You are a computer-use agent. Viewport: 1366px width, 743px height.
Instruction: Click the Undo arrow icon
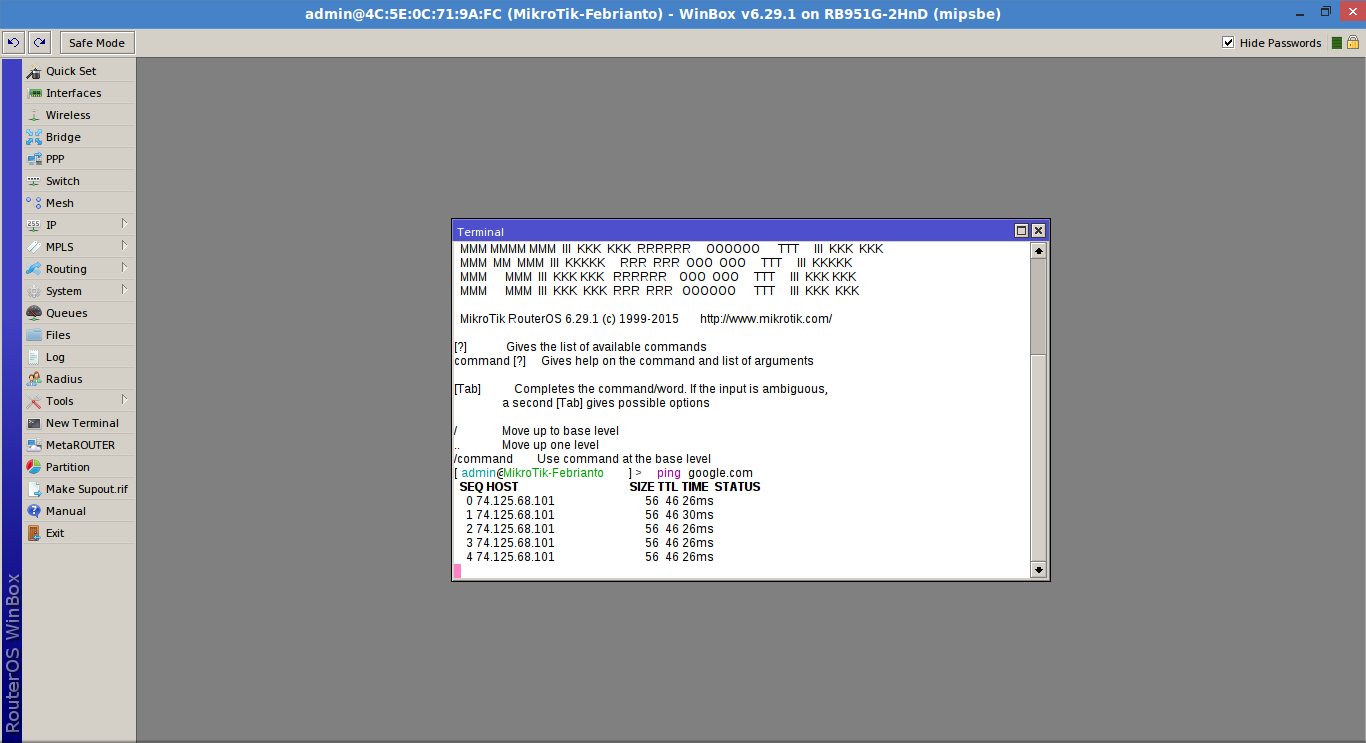[13, 43]
